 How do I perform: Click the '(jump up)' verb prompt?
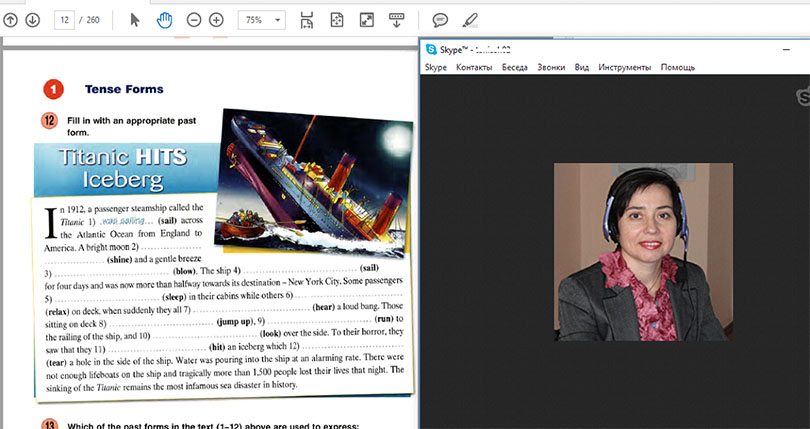coord(233,321)
